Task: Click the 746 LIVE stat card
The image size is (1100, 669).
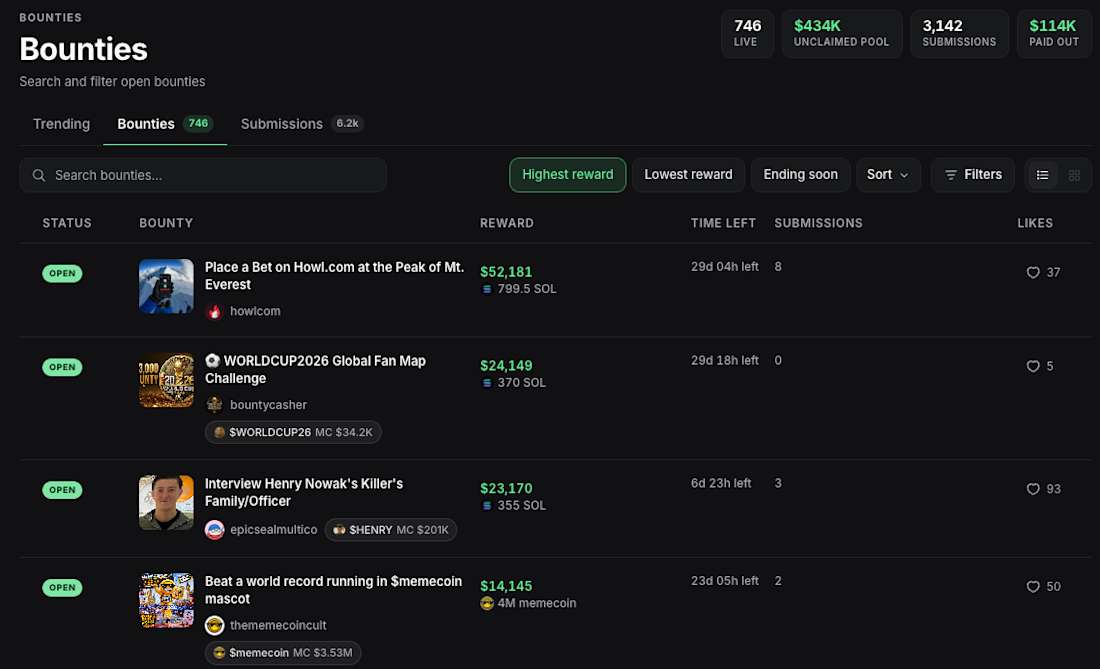Action: click(x=748, y=34)
